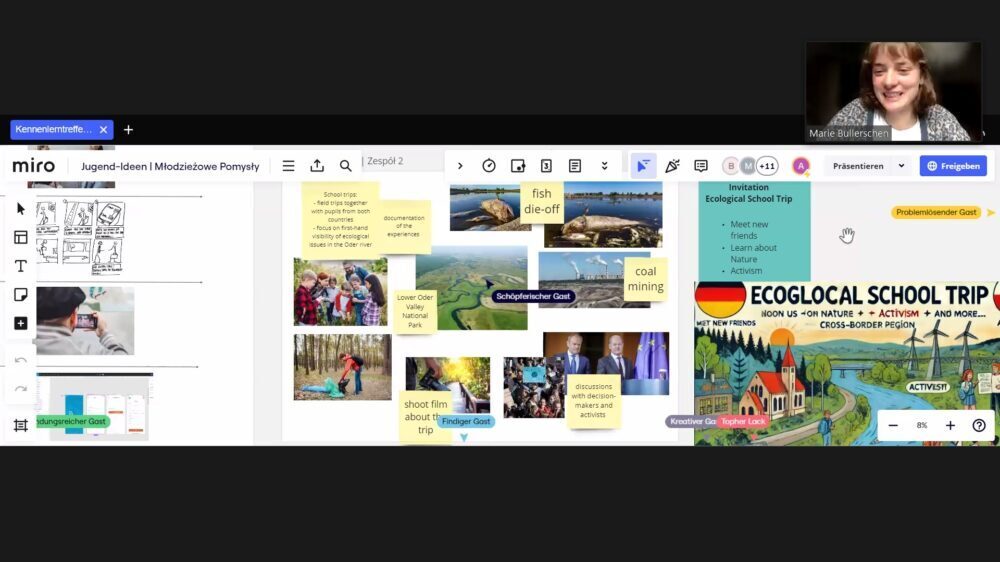Expand more apps double-chevron
The height and width of the screenshot is (562, 1000).
tap(604, 166)
